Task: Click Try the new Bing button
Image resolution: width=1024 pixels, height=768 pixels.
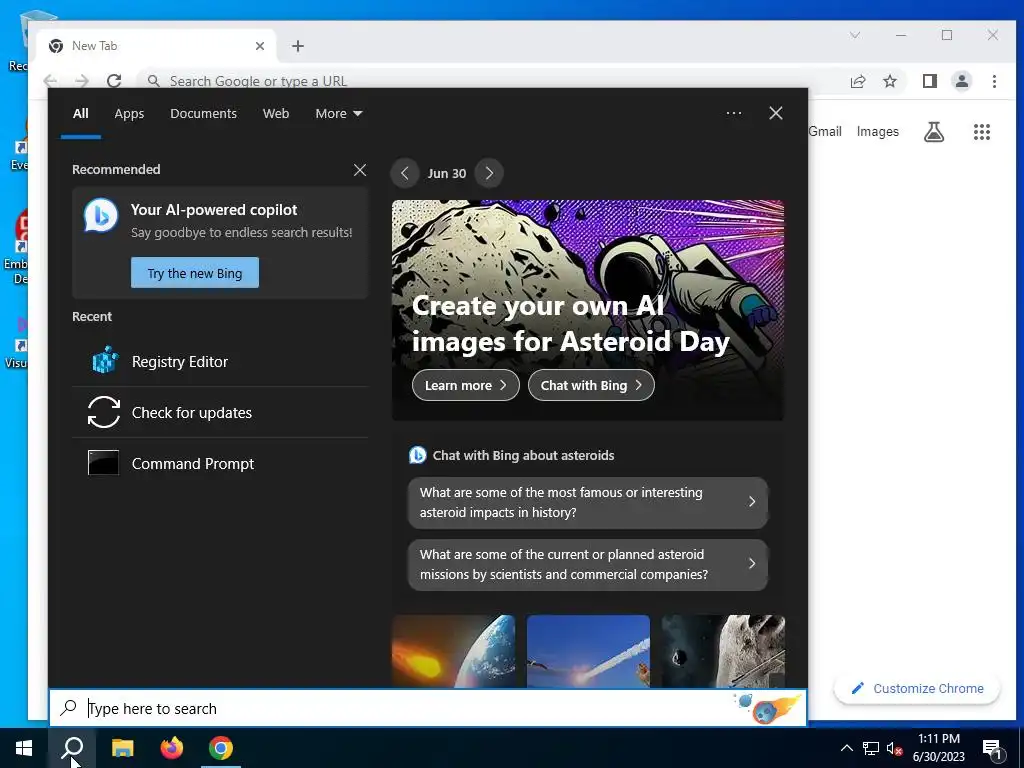Action: coord(195,273)
